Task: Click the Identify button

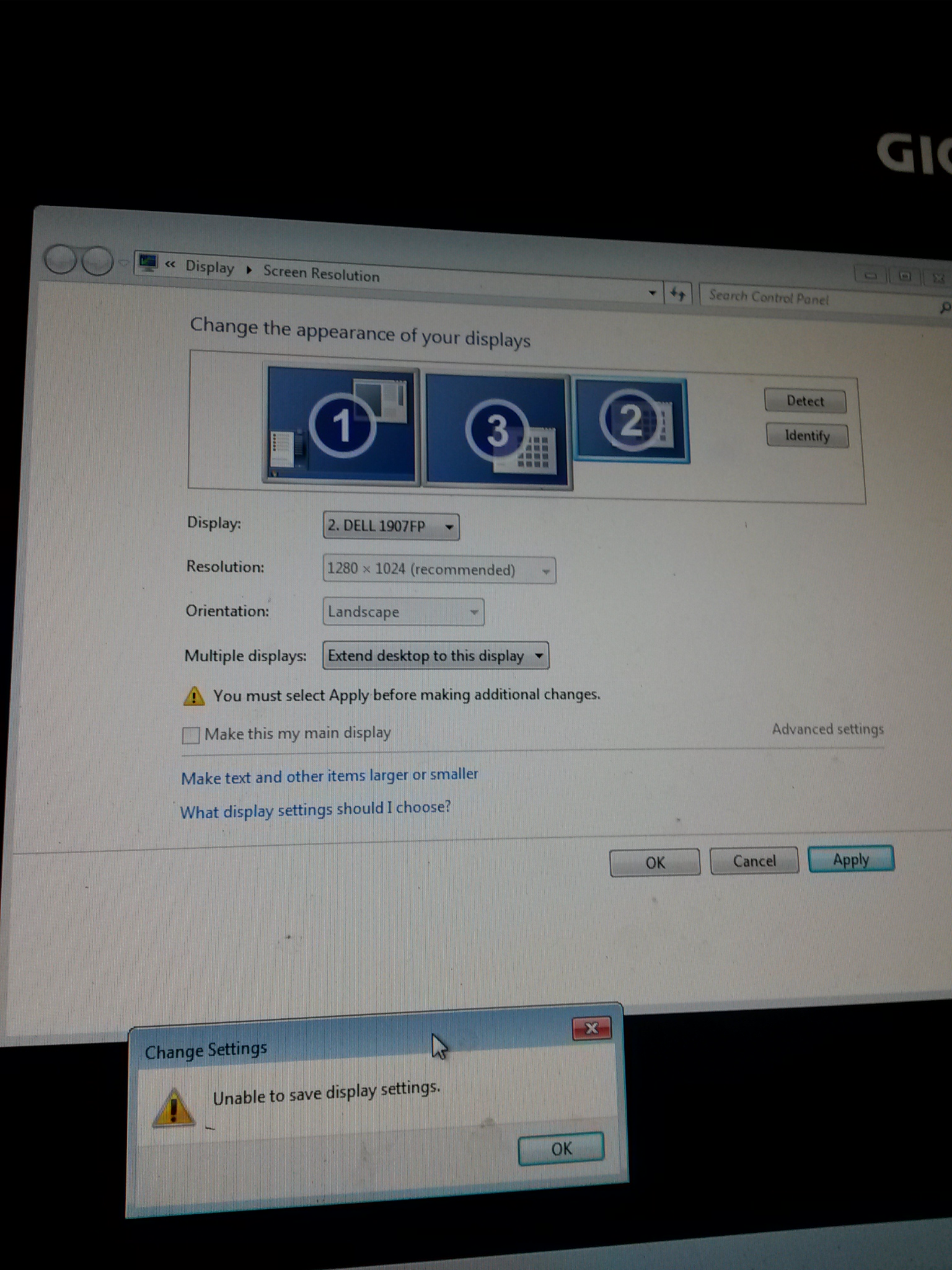Action: (x=807, y=435)
